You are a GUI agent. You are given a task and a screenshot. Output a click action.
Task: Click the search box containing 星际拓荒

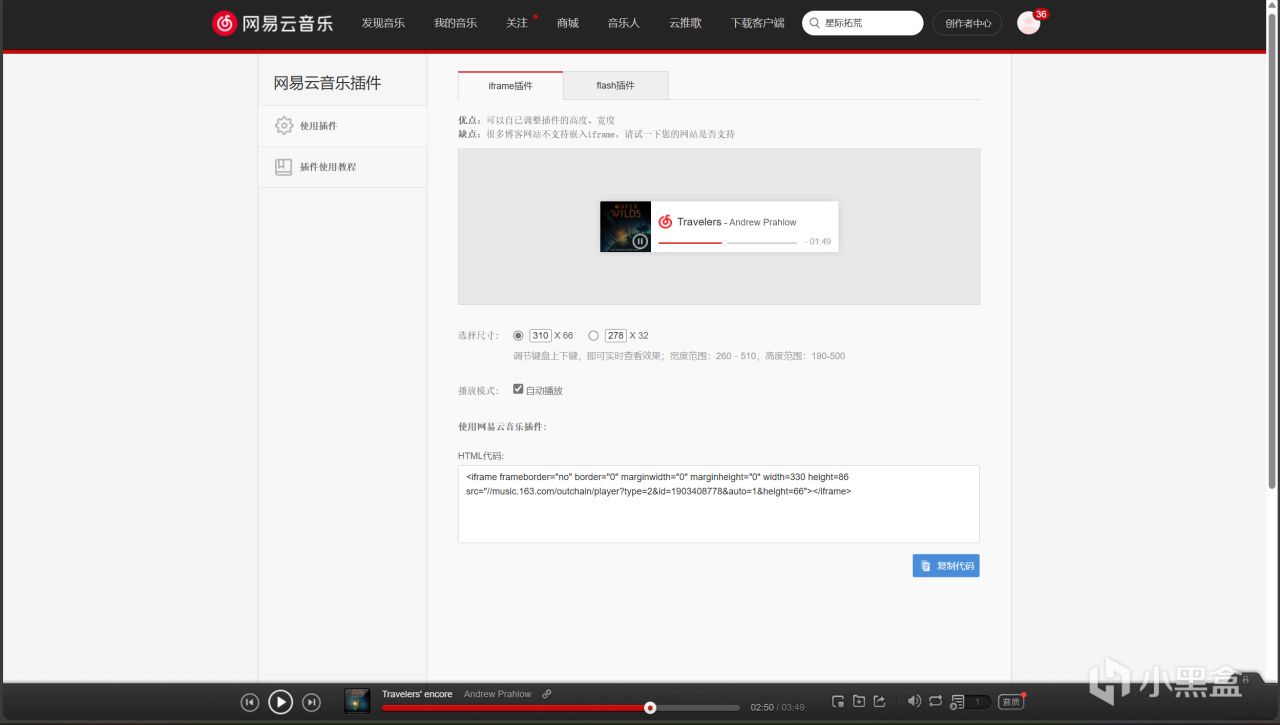[x=862, y=23]
